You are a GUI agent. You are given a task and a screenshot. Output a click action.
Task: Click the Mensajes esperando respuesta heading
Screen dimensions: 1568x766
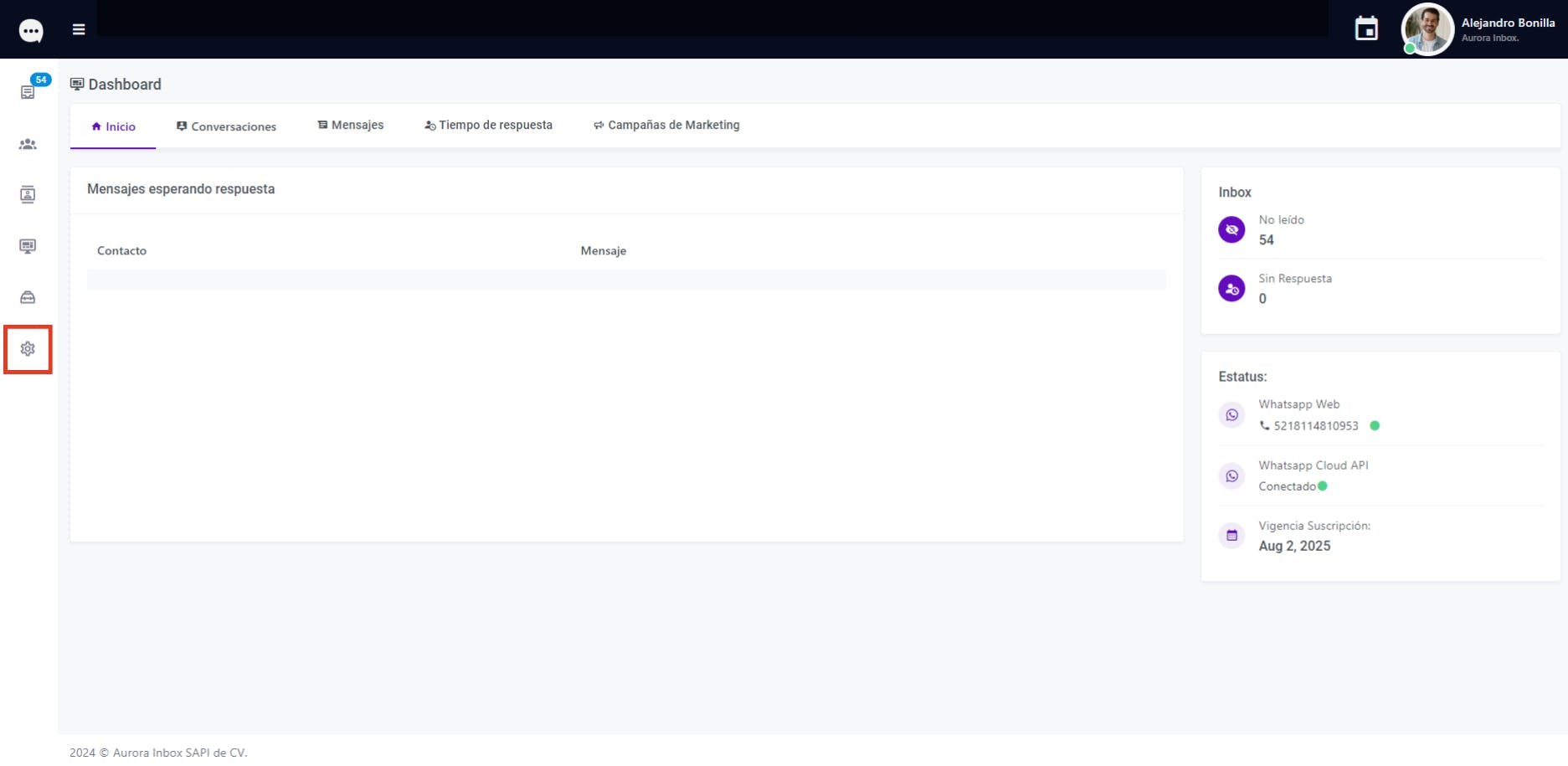181,189
